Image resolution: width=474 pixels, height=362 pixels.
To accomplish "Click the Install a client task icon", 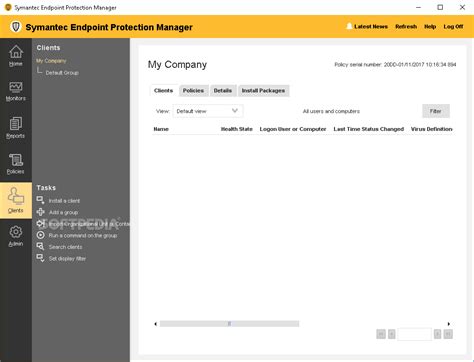I will pos(40,200).
